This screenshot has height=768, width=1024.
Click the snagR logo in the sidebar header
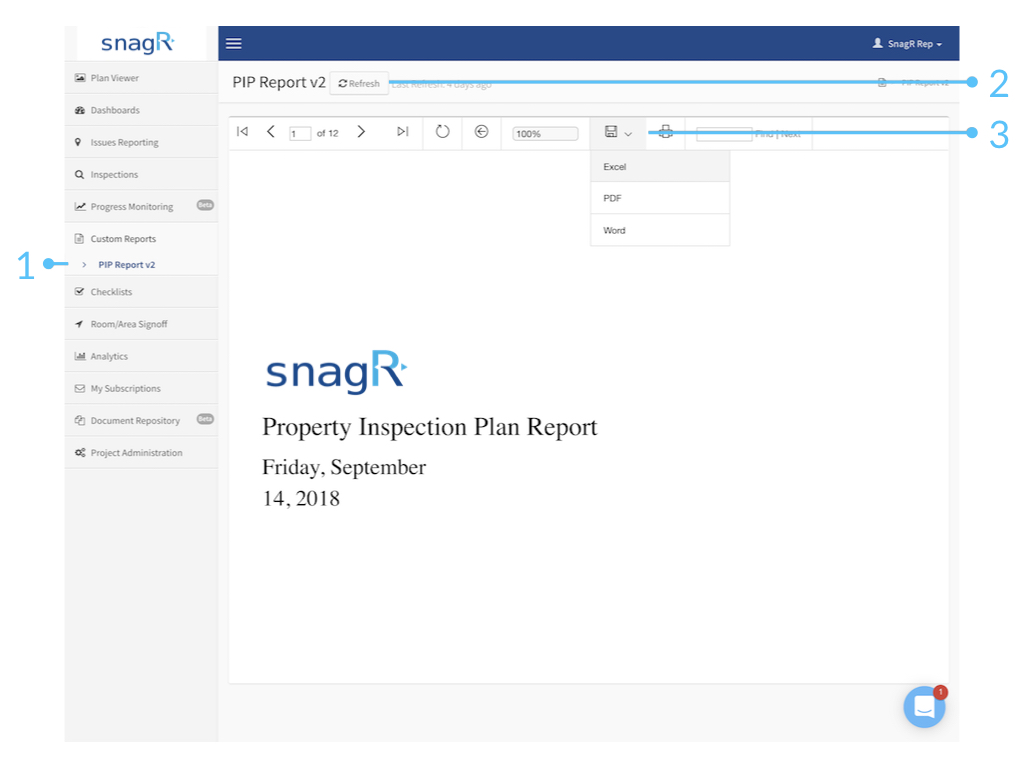tap(137, 43)
